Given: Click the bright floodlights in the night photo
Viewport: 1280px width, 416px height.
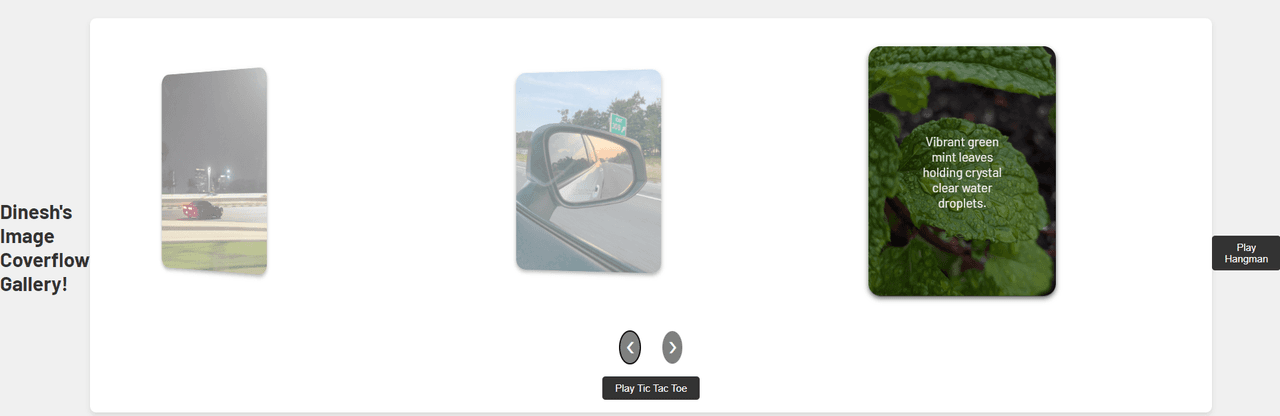Looking at the screenshot, I should (213, 174).
